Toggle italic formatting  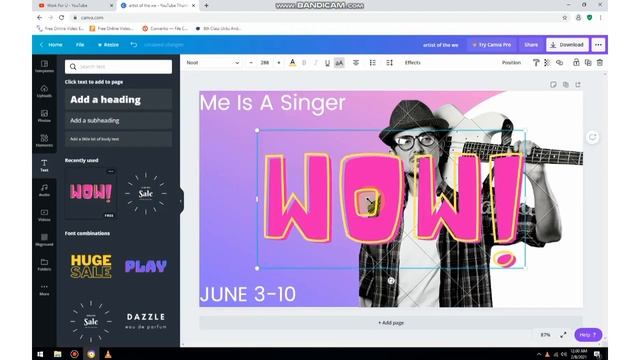(316, 62)
